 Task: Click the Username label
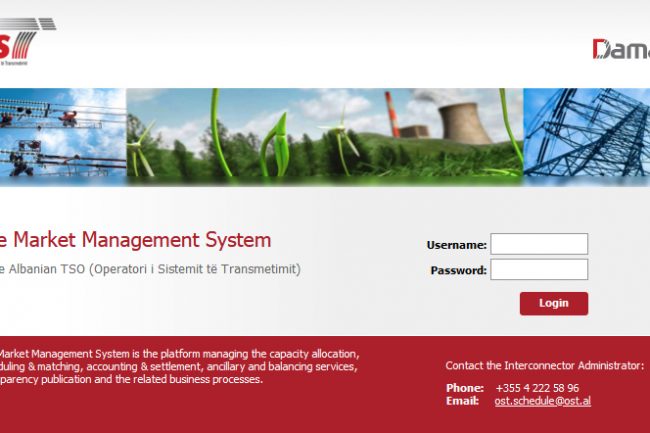[x=456, y=245]
